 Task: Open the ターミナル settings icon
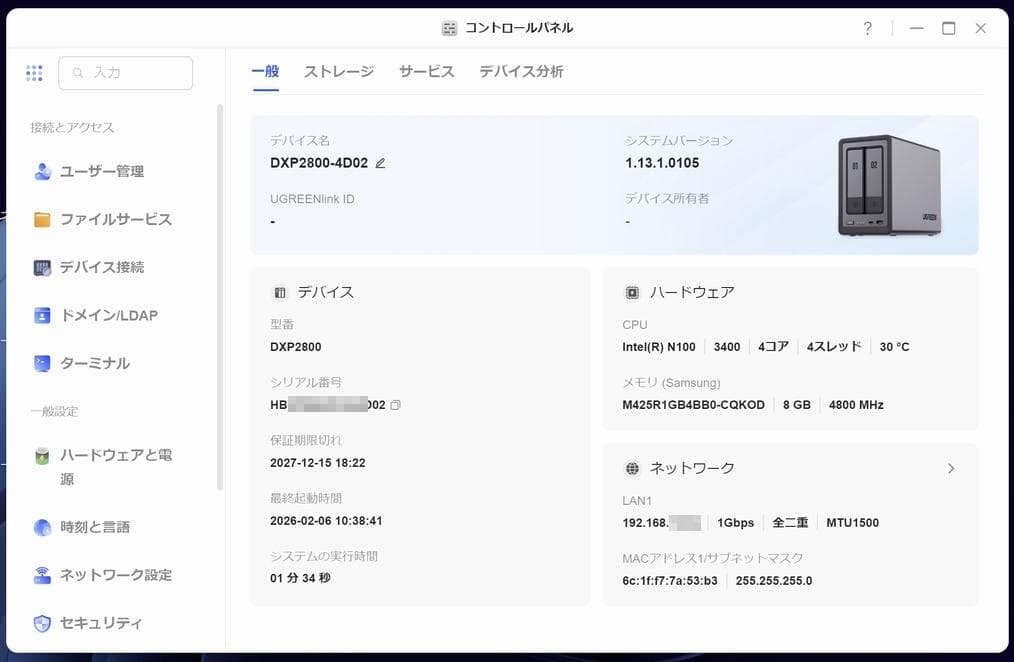43,363
